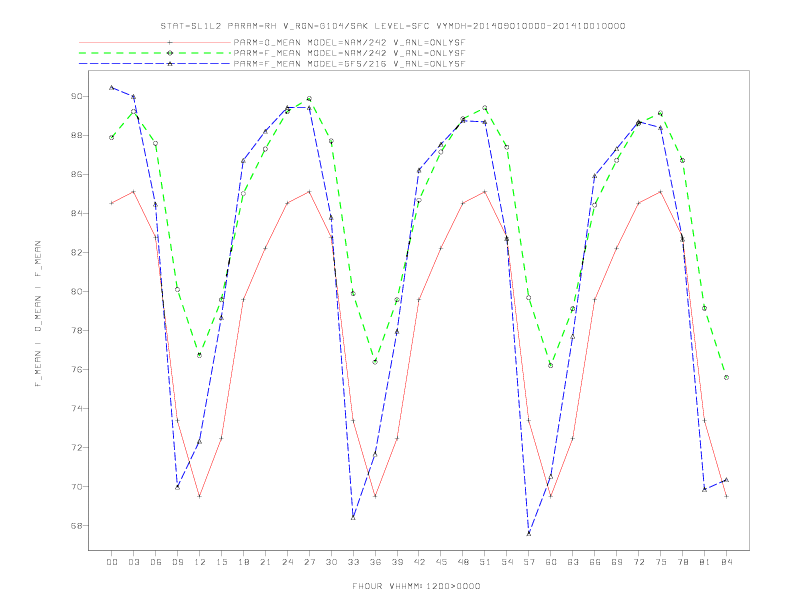Click x-axis tick label 60
Viewport: 792px width, 612px height.
551,562
